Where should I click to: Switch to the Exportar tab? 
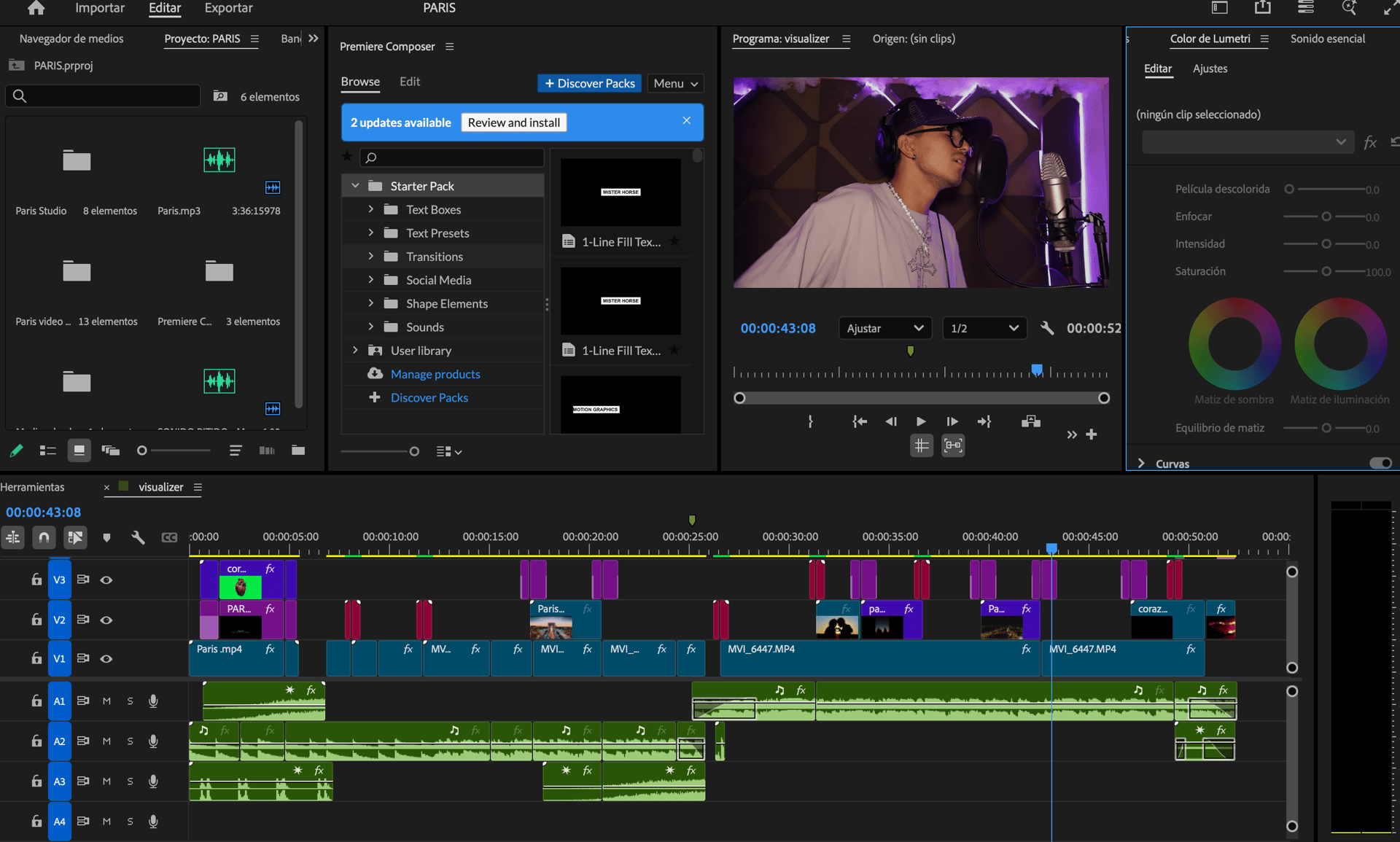coord(228,8)
